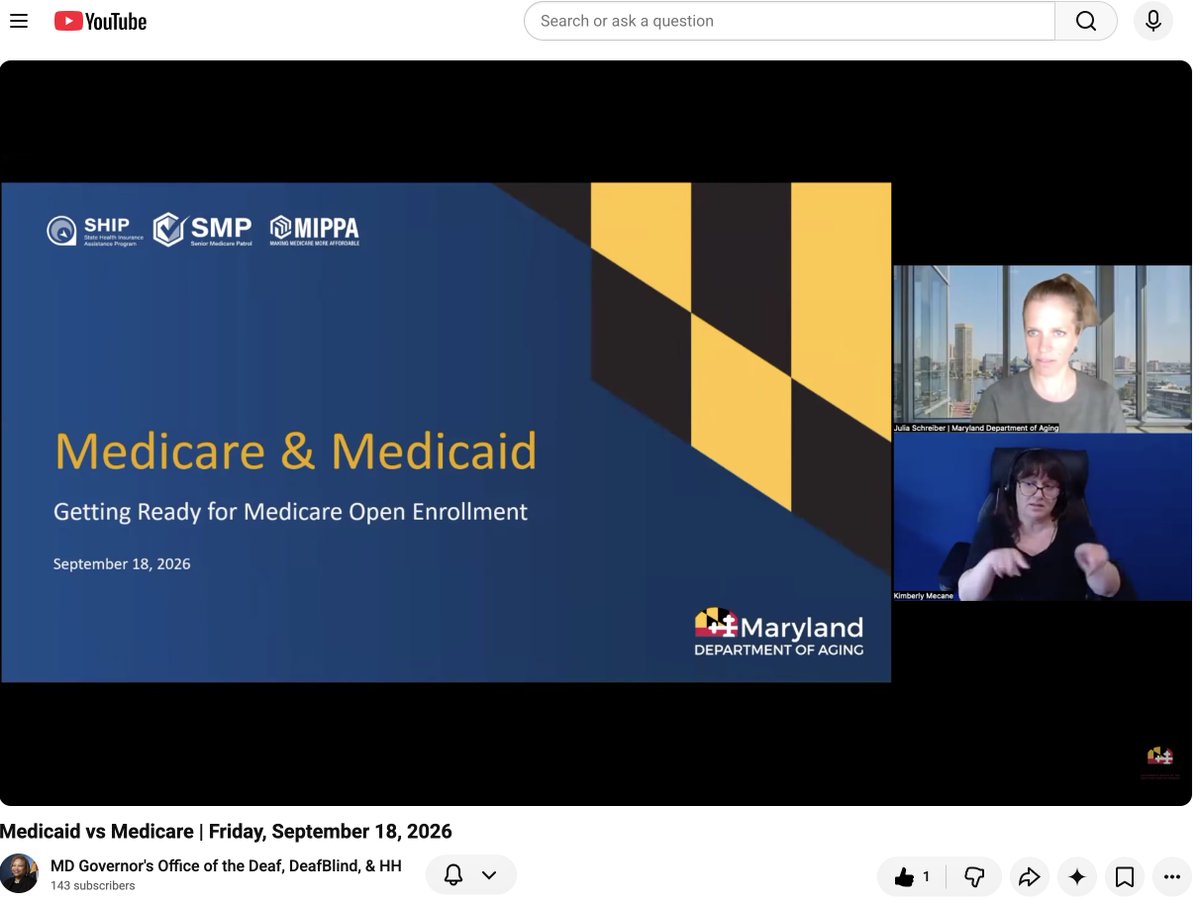Click the magnifying glass search button

(x=1086, y=21)
